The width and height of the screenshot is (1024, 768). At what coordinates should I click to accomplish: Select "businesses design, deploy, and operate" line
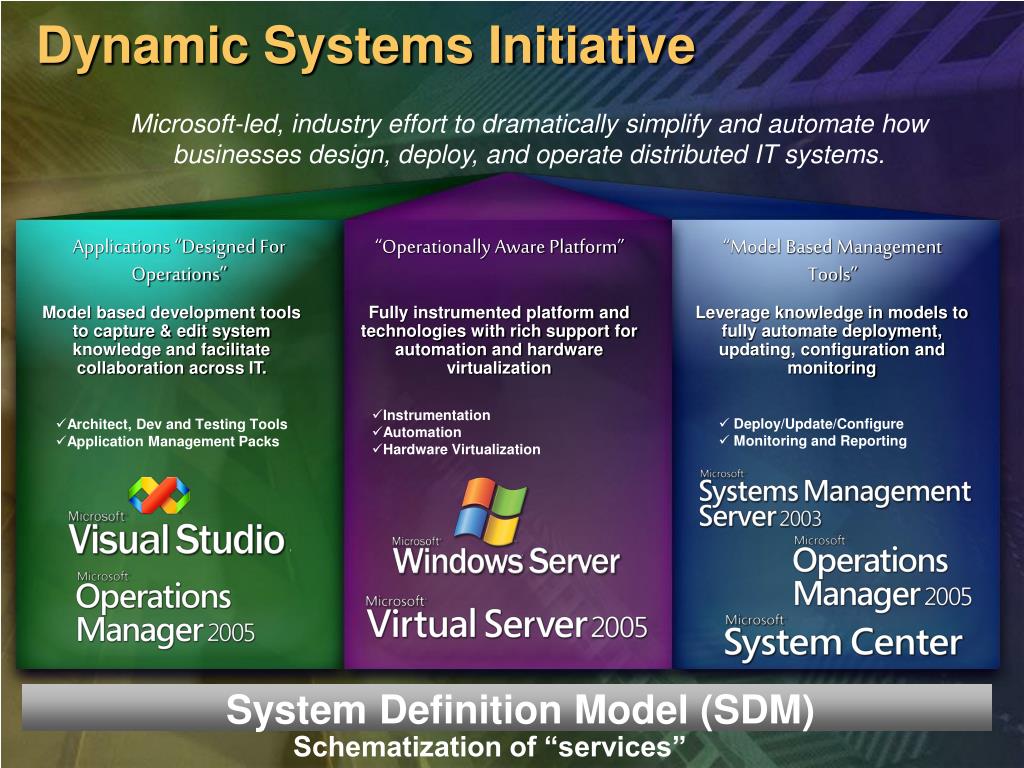coord(529,155)
